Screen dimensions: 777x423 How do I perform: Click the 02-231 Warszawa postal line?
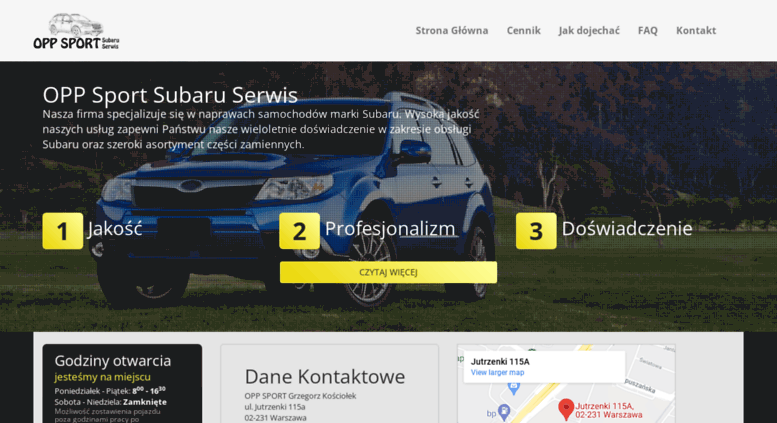coord(275,418)
